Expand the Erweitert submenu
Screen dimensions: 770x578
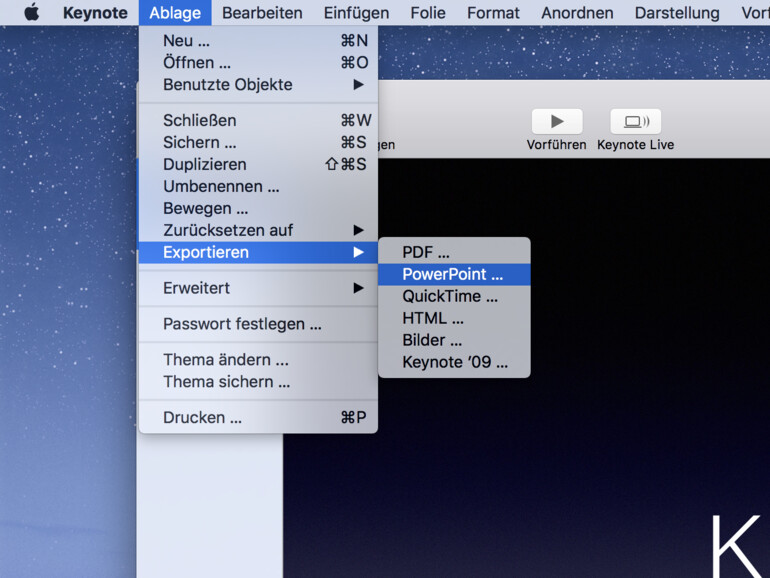tap(258, 288)
